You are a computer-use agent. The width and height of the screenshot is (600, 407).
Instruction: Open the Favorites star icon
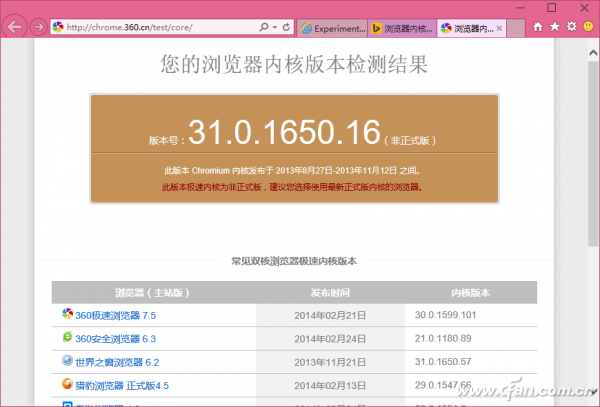coord(555,26)
